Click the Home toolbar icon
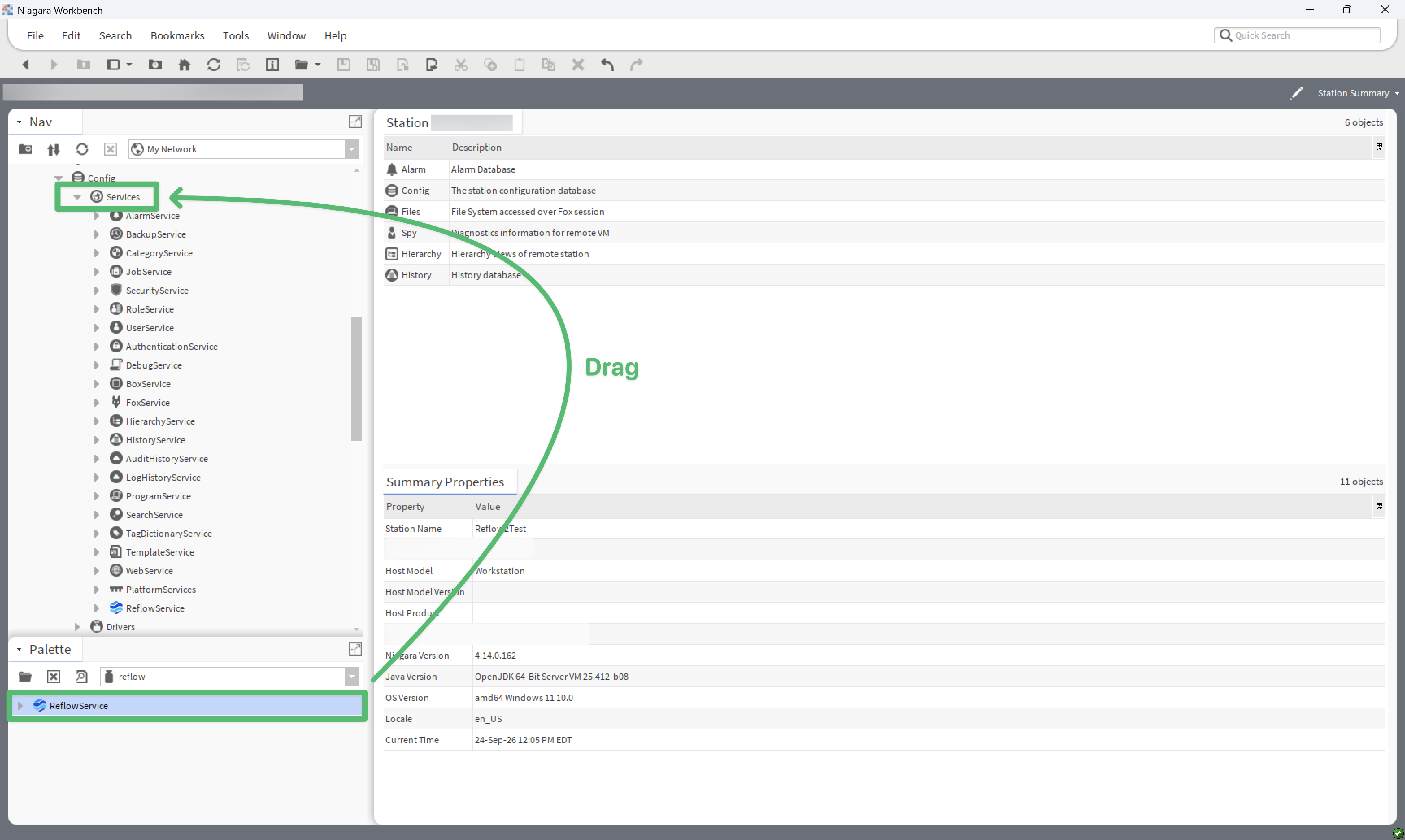This screenshot has width=1405, height=840. pyautogui.click(x=184, y=65)
